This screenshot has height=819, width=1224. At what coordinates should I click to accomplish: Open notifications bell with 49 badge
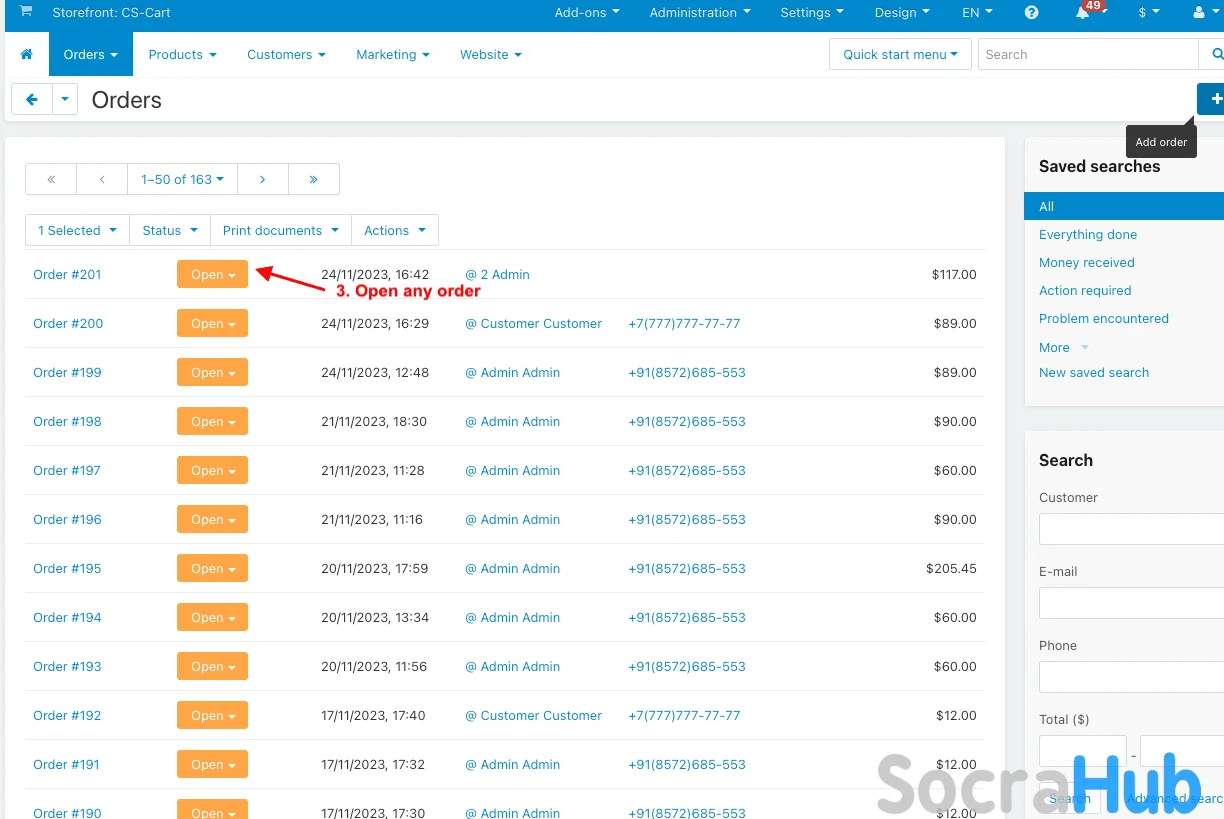1083,13
